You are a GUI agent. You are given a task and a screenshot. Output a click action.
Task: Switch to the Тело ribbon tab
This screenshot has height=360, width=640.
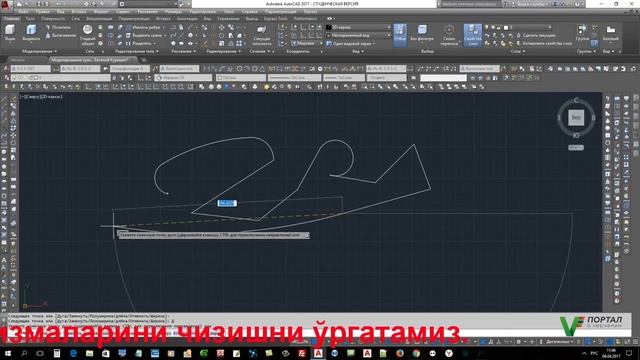[30, 19]
